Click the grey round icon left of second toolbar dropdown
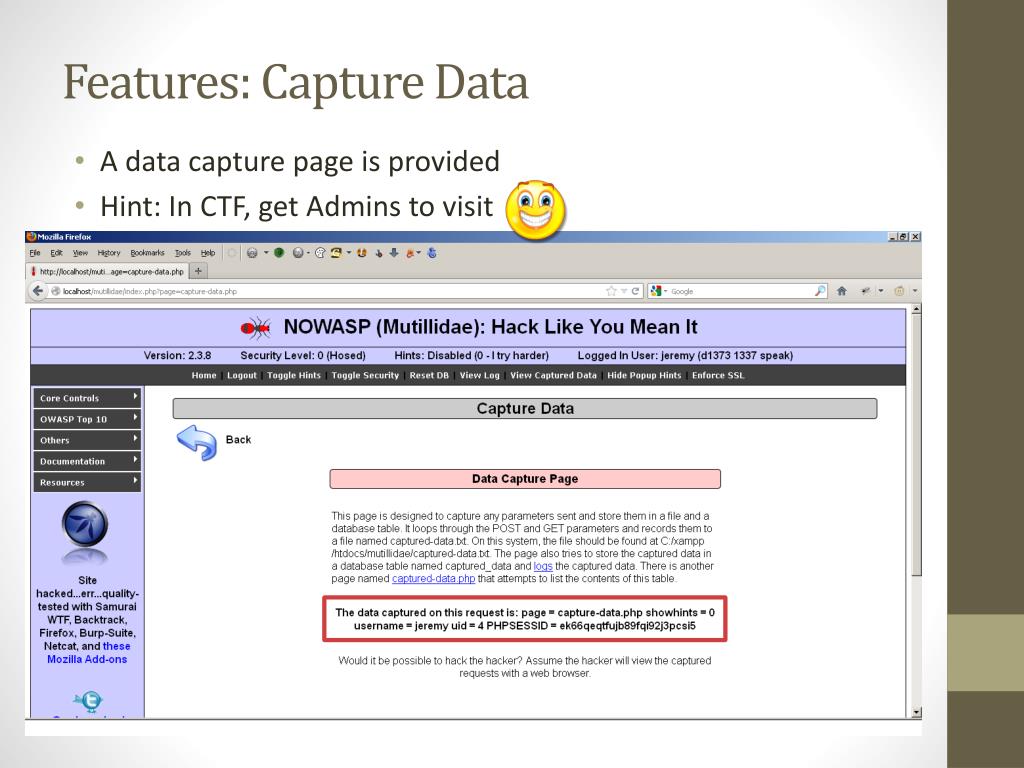 (x=298, y=253)
